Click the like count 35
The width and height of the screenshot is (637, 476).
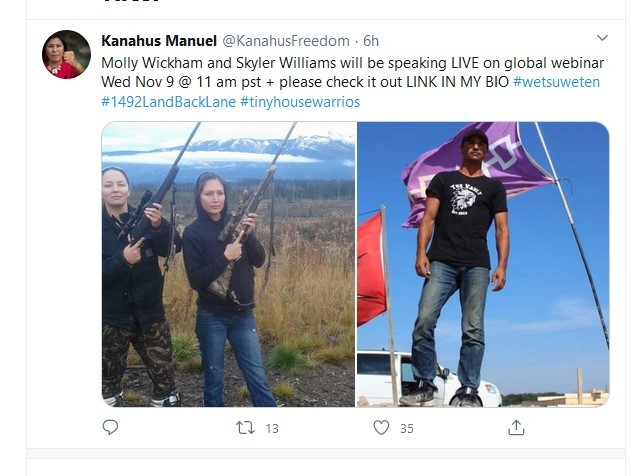click(x=407, y=428)
